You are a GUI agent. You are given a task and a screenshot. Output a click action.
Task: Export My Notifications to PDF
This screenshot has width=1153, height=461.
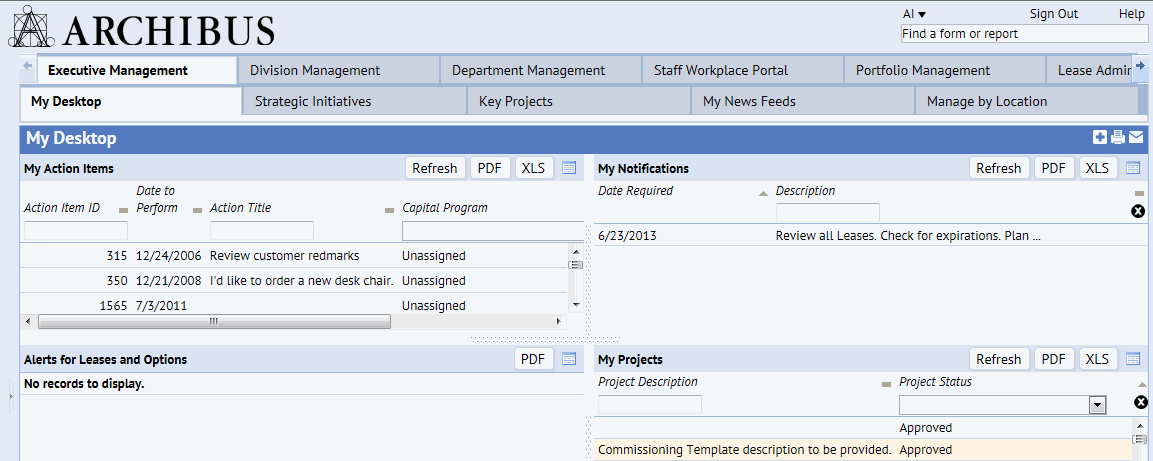pyautogui.click(x=1054, y=168)
